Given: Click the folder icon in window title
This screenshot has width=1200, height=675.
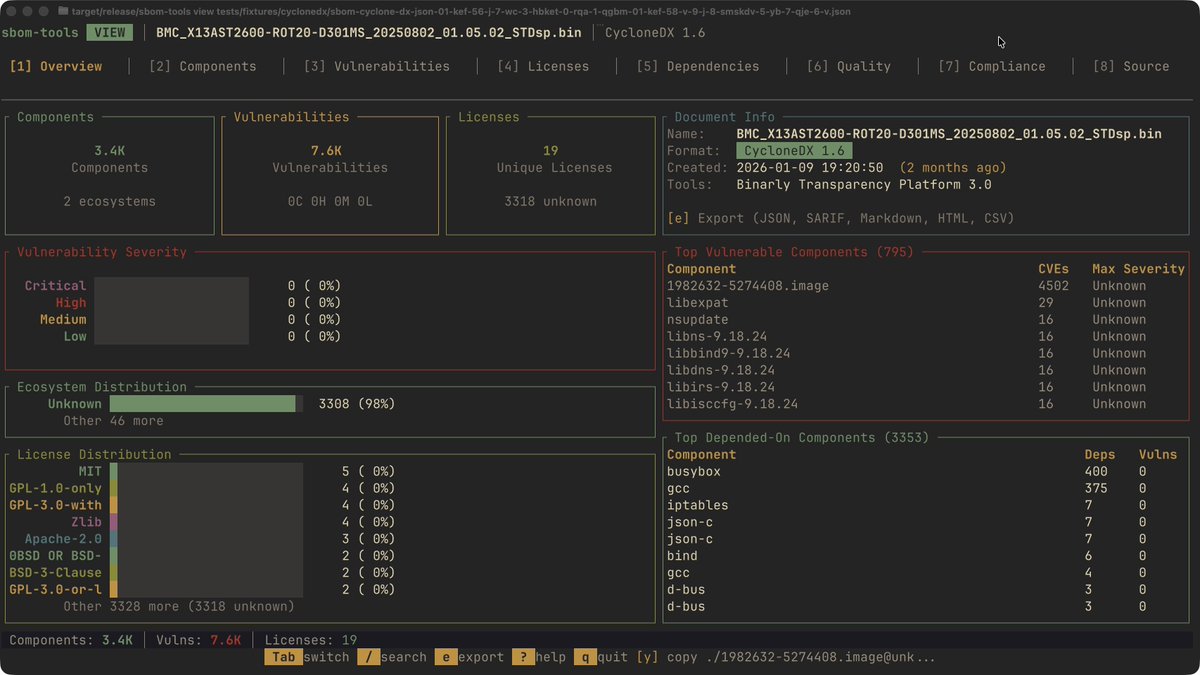Looking at the screenshot, I should [64, 11].
